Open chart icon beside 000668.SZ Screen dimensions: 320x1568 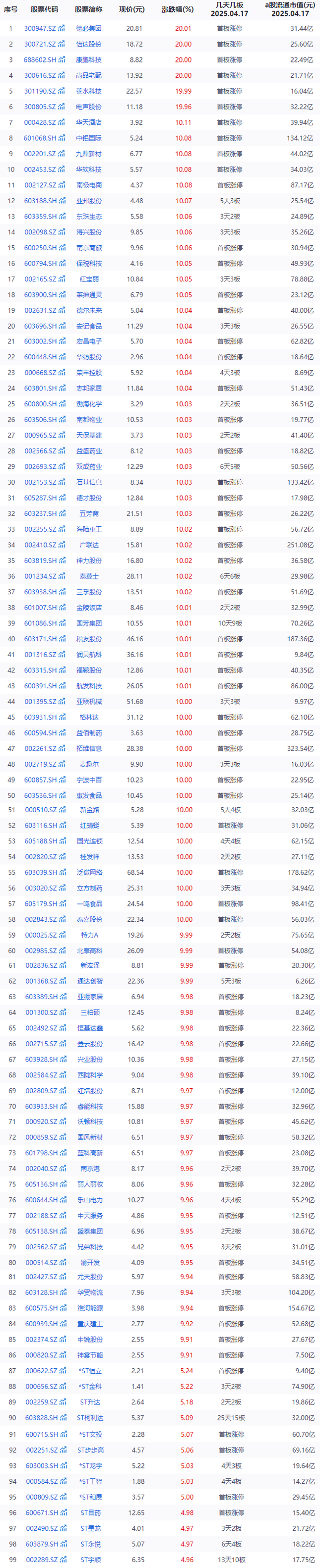[x=62, y=373]
